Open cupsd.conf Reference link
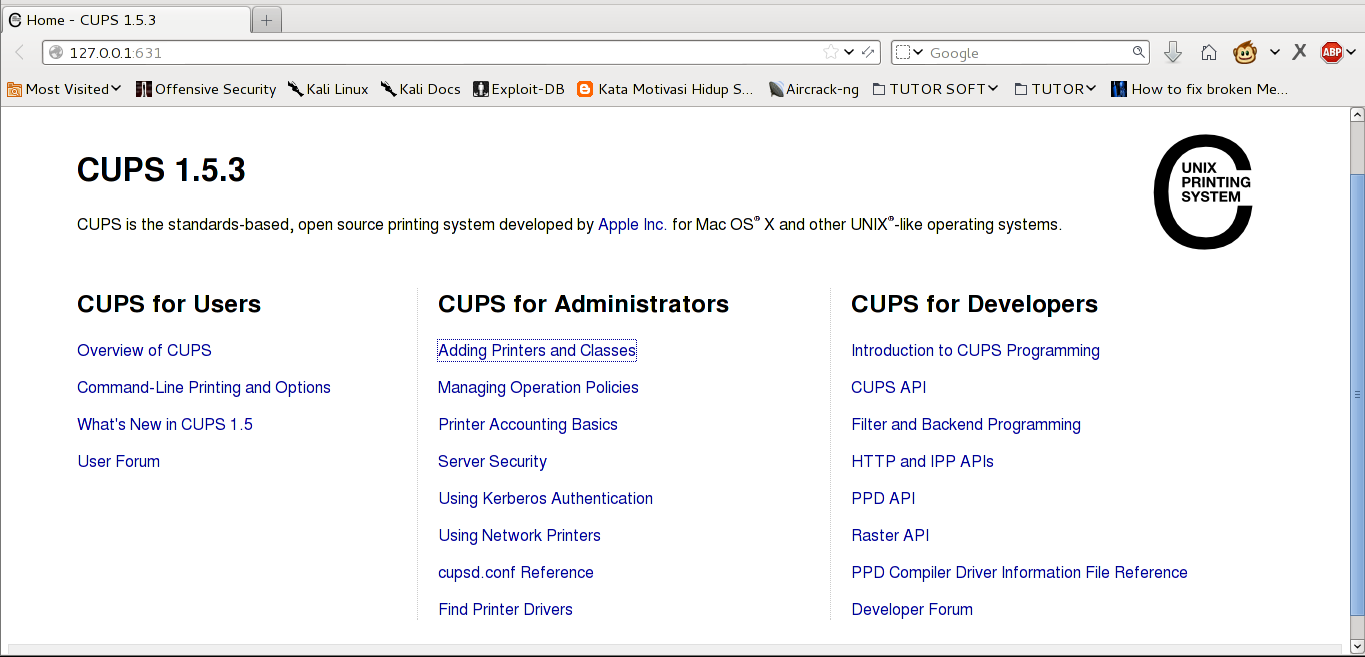Screen dimensions: 1365x657 (516, 572)
